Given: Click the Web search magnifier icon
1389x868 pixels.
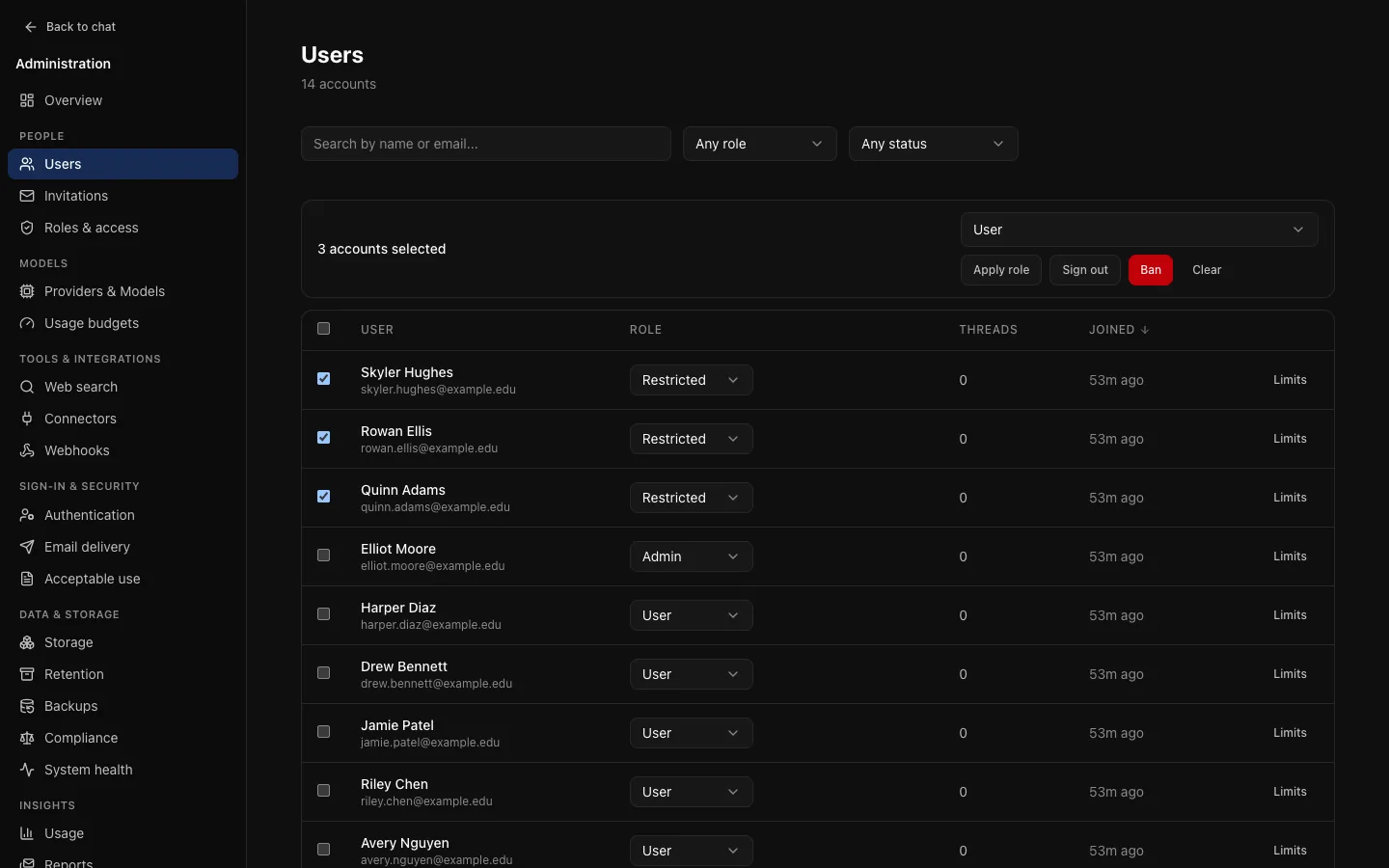Looking at the screenshot, I should pos(27,387).
